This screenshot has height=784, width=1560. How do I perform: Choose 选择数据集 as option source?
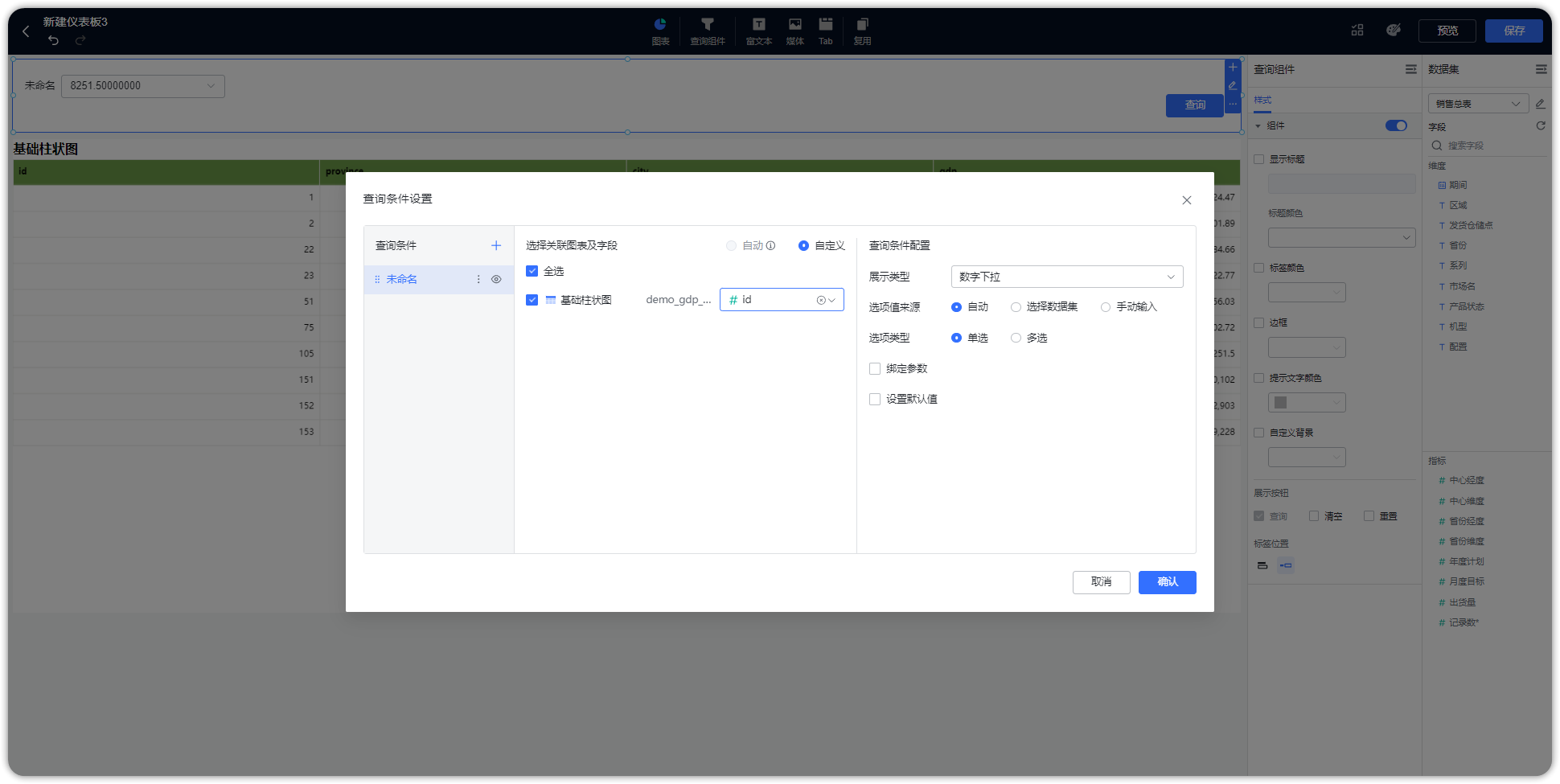coord(1016,307)
